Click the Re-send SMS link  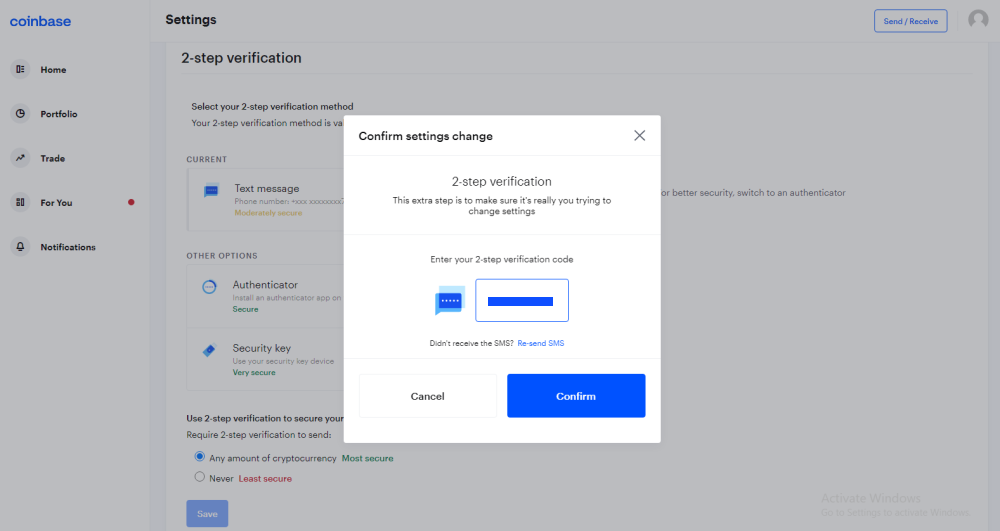[x=541, y=344]
